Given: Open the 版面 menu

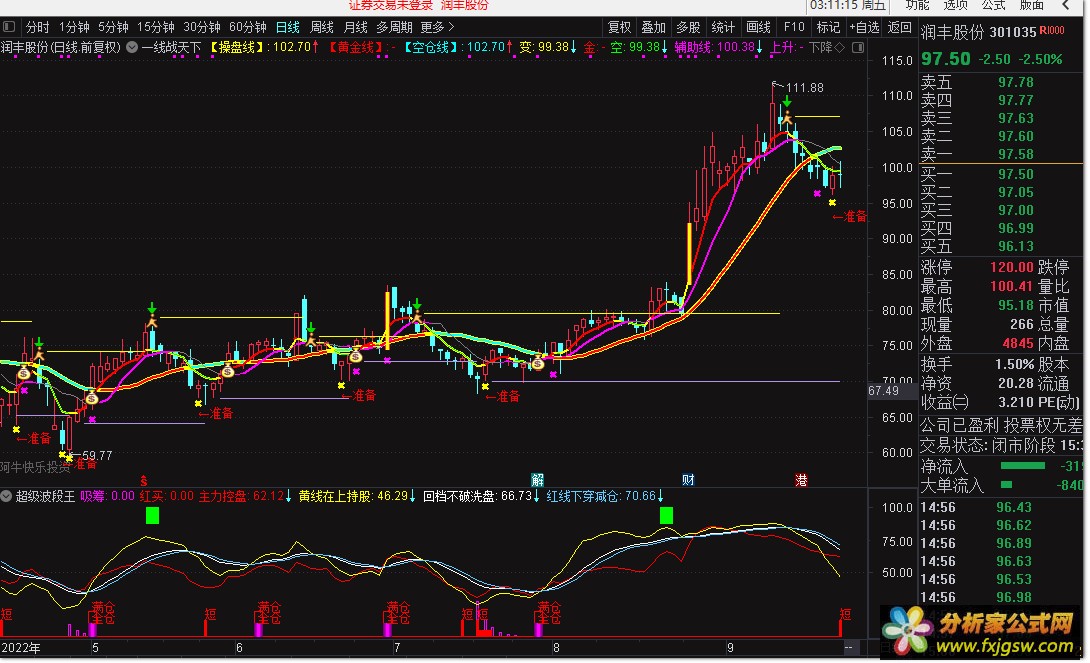Looking at the screenshot, I should pyautogui.click(x=1032, y=6).
